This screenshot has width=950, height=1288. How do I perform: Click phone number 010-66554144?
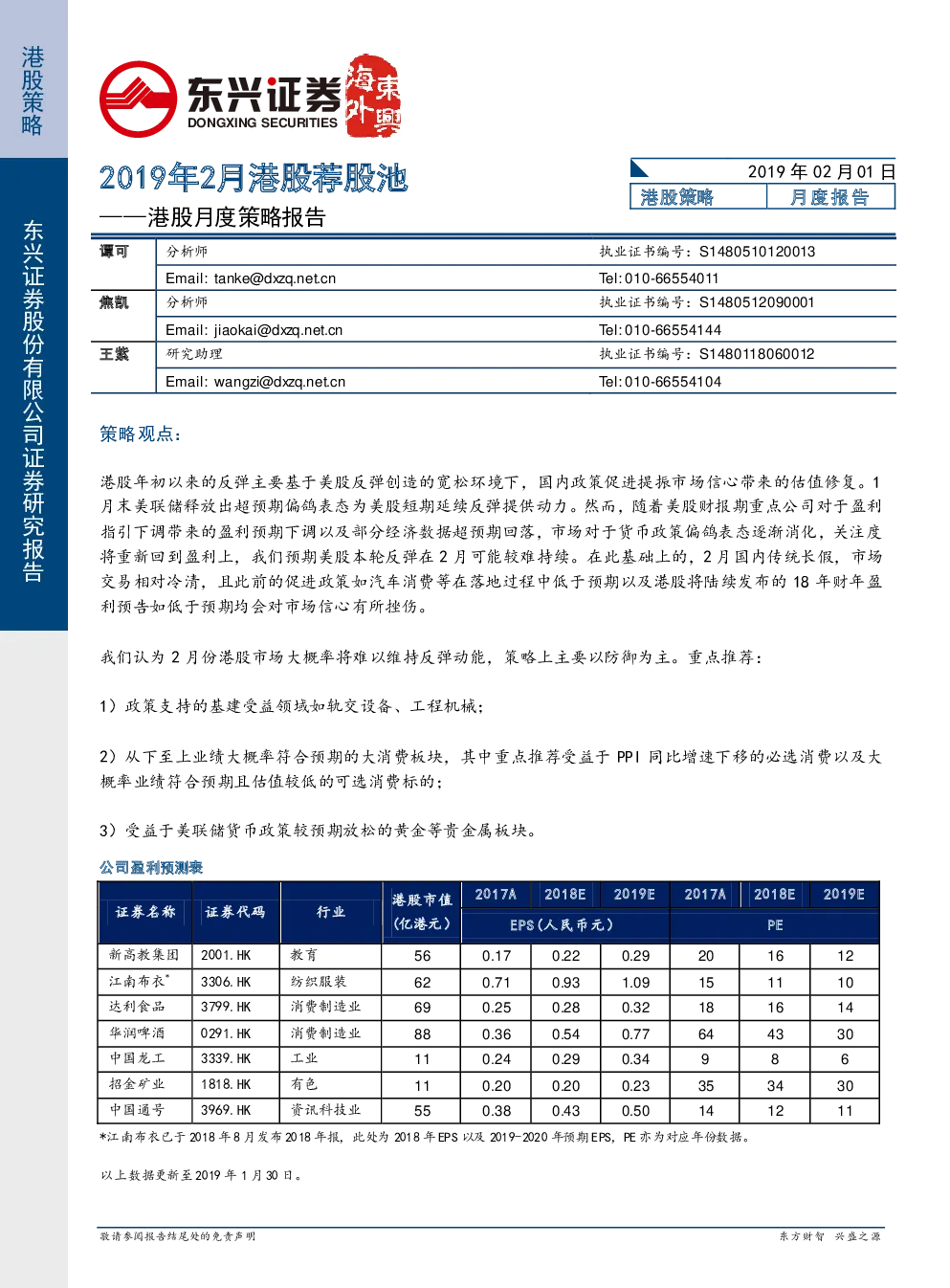[x=673, y=330]
